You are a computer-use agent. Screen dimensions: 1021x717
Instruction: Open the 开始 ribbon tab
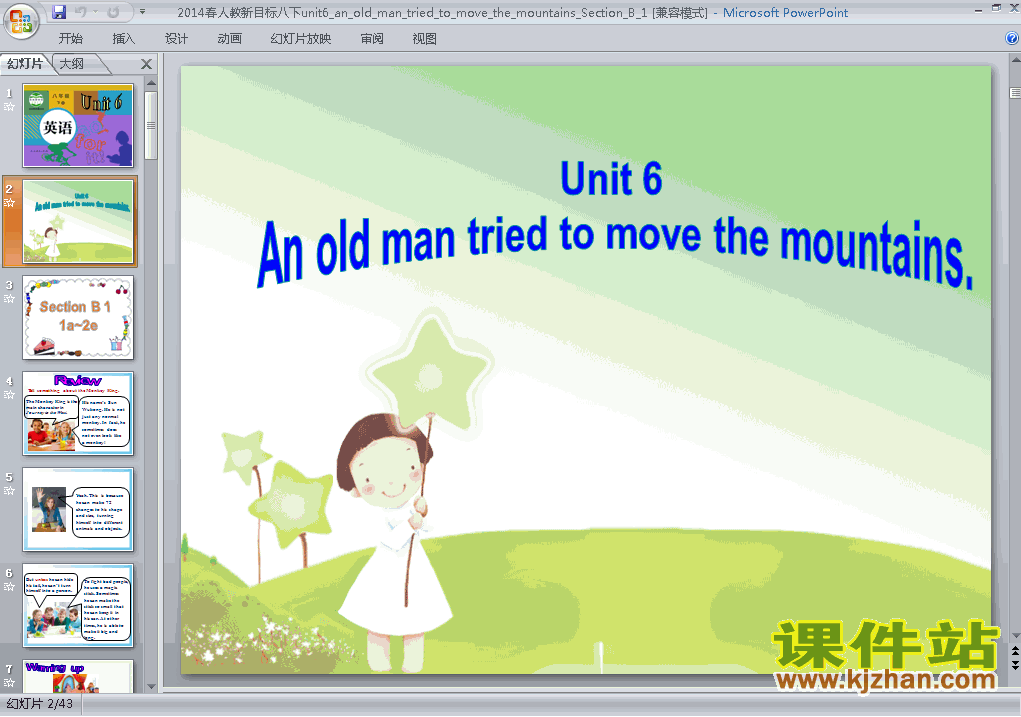70,38
